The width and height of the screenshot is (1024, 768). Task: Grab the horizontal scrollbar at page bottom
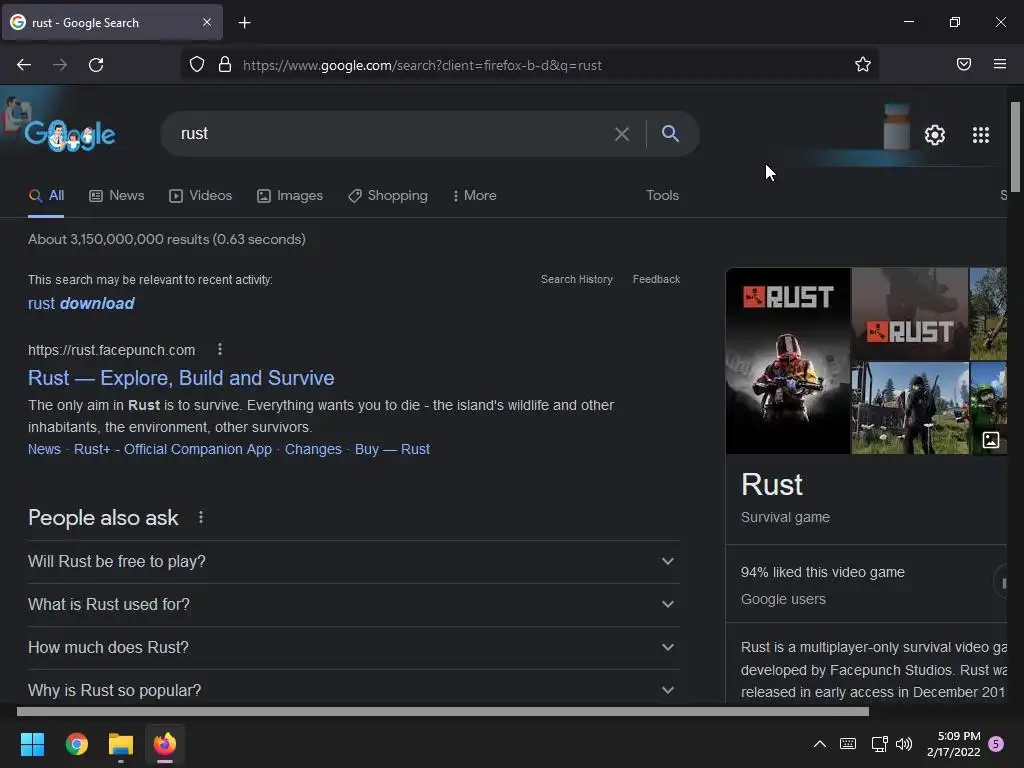(443, 711)
